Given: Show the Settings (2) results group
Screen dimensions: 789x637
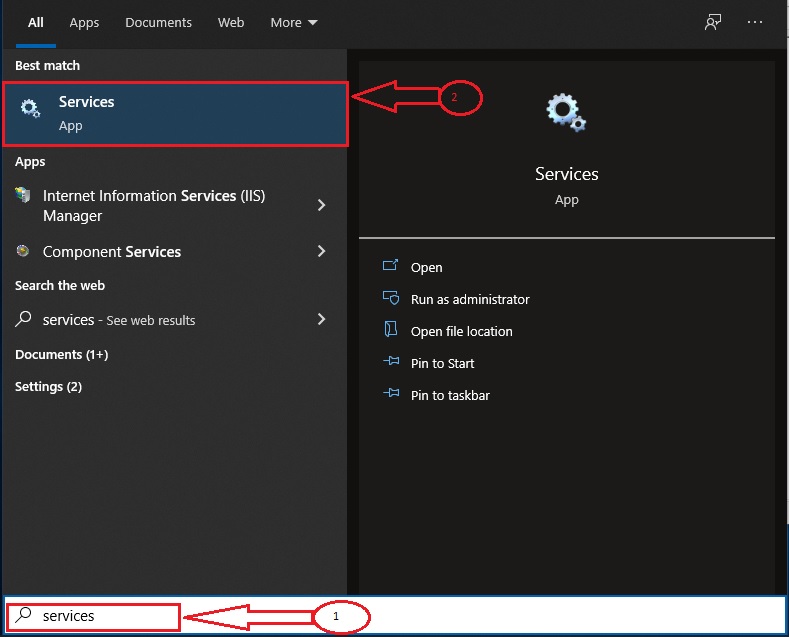Looking at the screenshot, I should coord(48,386).
